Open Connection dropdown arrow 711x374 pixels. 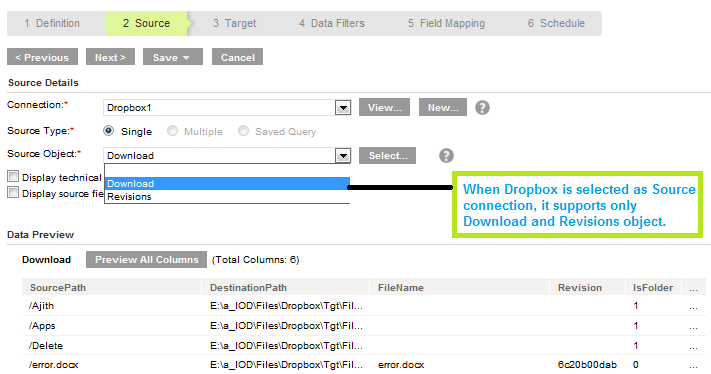[343, 108]
